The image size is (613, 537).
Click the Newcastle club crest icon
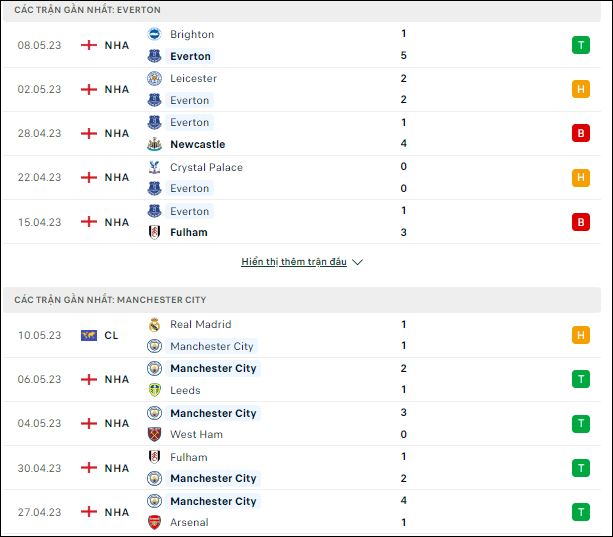click(154, 144)
